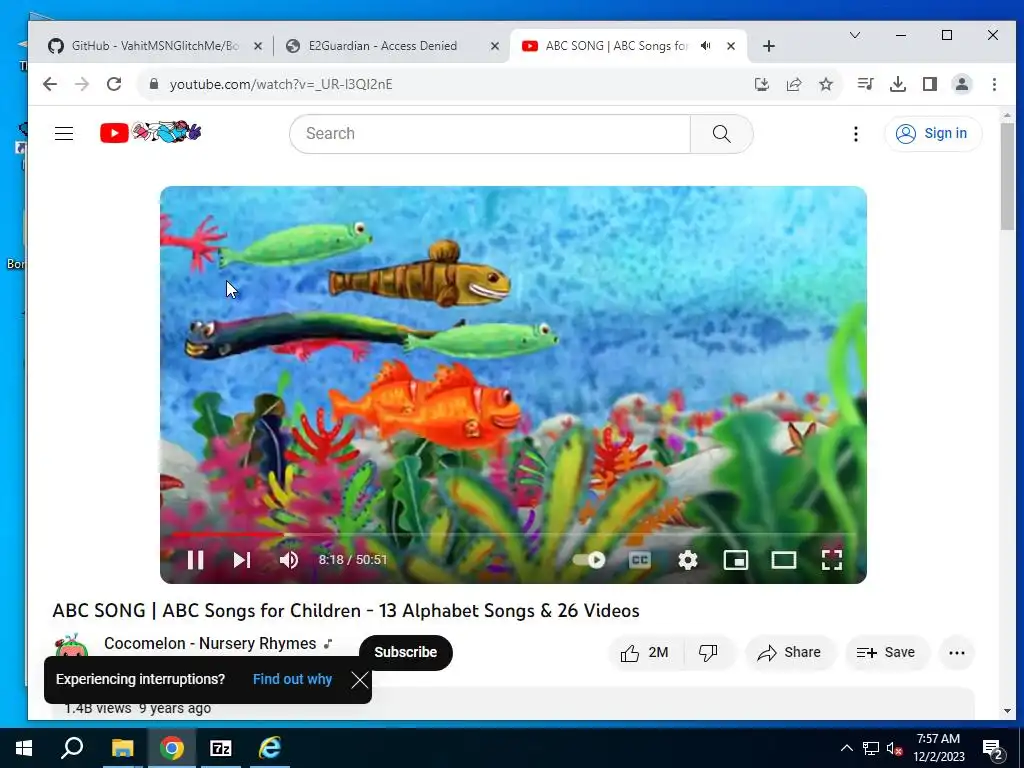This screenshot has width=1024, height=768.
Task: Select the ABC SONG YouTube tab
Action: [x=616, y=46]
